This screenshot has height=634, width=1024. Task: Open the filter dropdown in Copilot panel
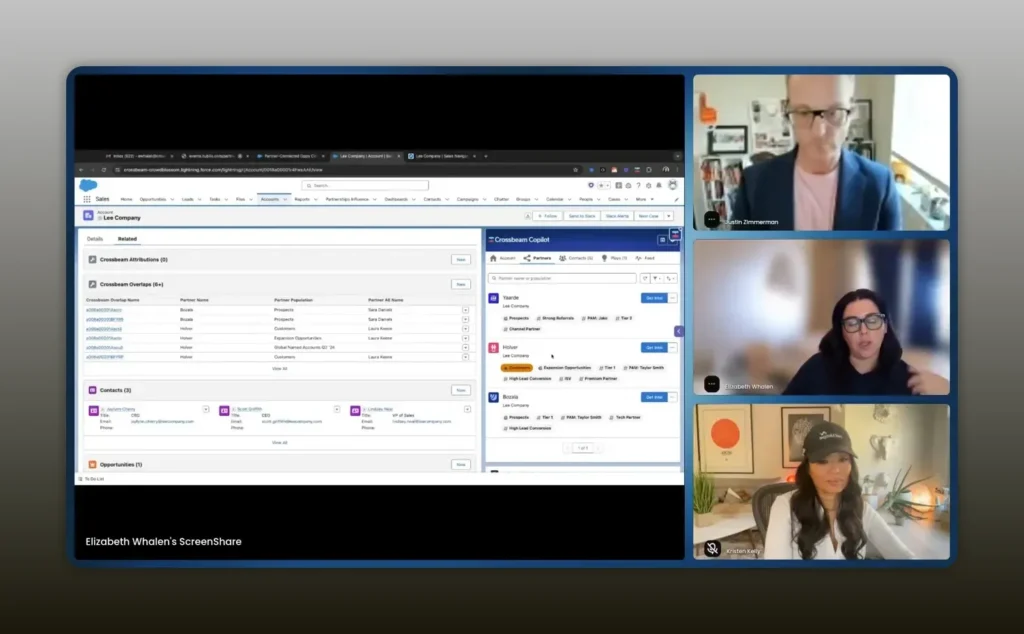point(658,278)
